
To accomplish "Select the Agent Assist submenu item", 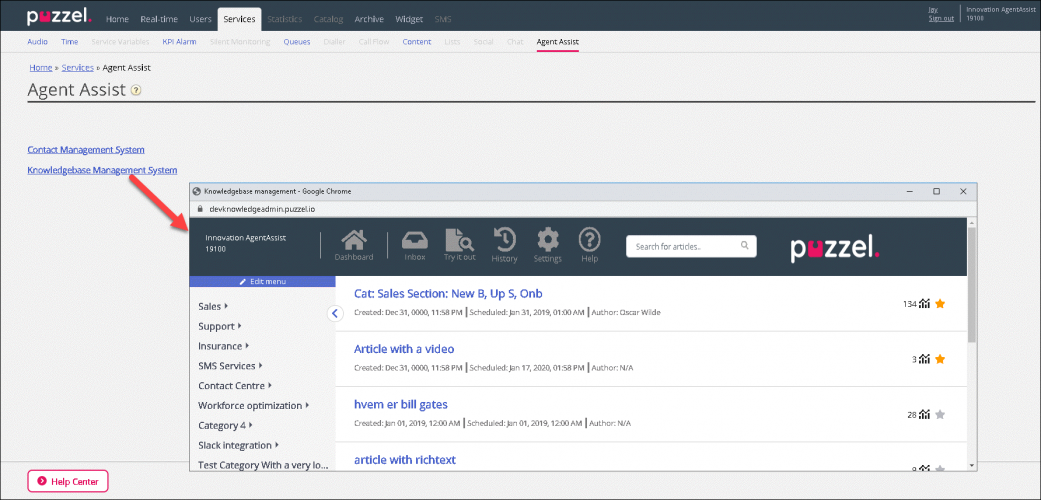I will tap(558, 42).
